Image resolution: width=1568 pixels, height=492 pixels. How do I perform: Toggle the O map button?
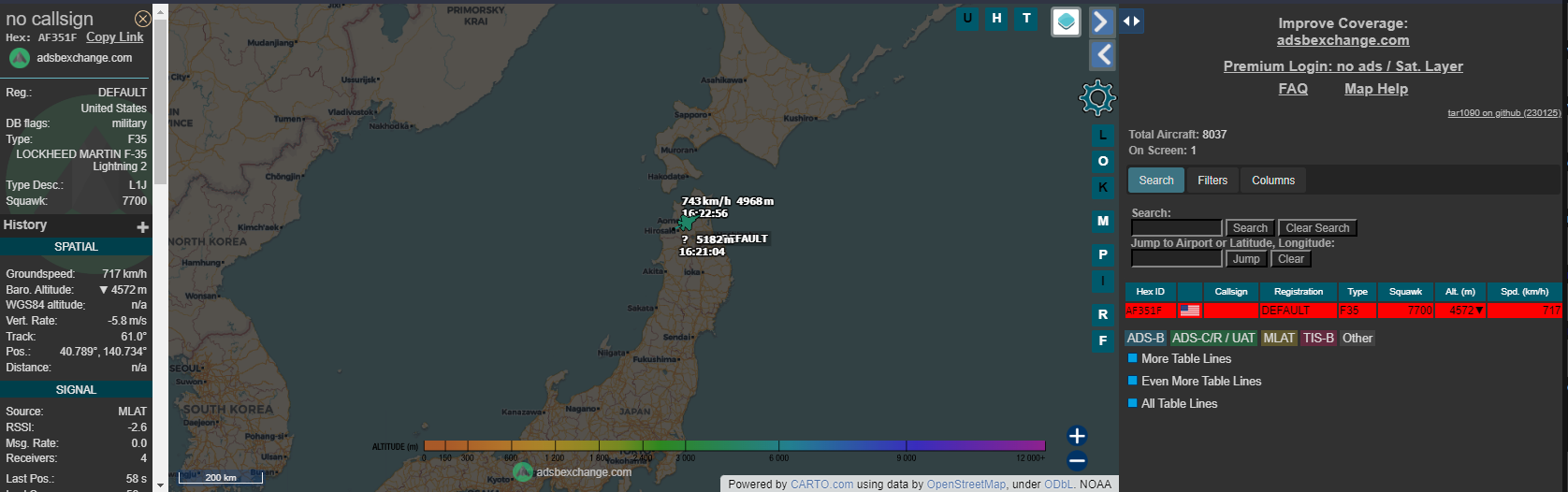click(1103, 162)
